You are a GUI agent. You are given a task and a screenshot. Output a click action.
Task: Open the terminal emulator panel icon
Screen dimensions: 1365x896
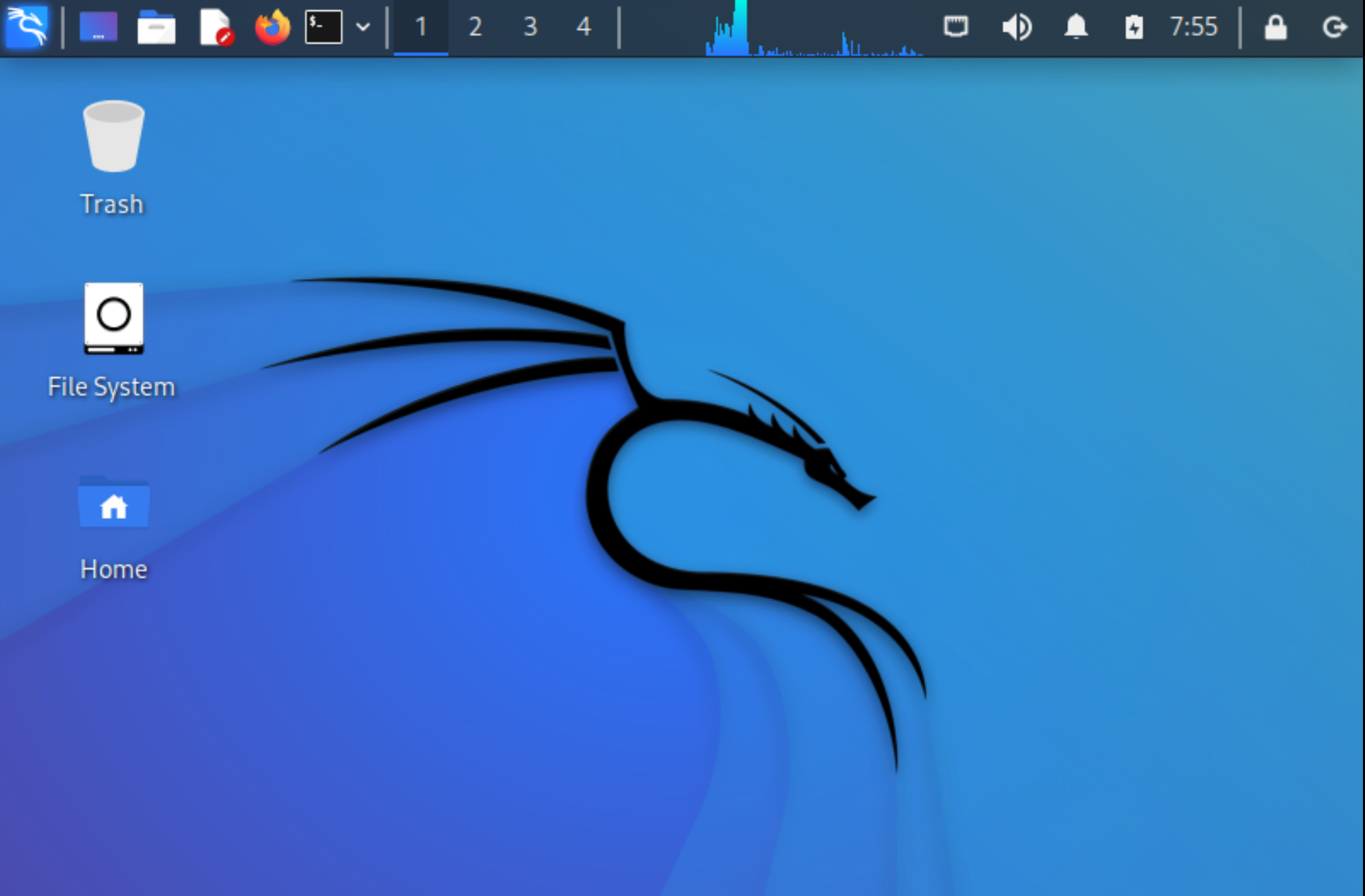pyautogui.click(x=323, y=28)
